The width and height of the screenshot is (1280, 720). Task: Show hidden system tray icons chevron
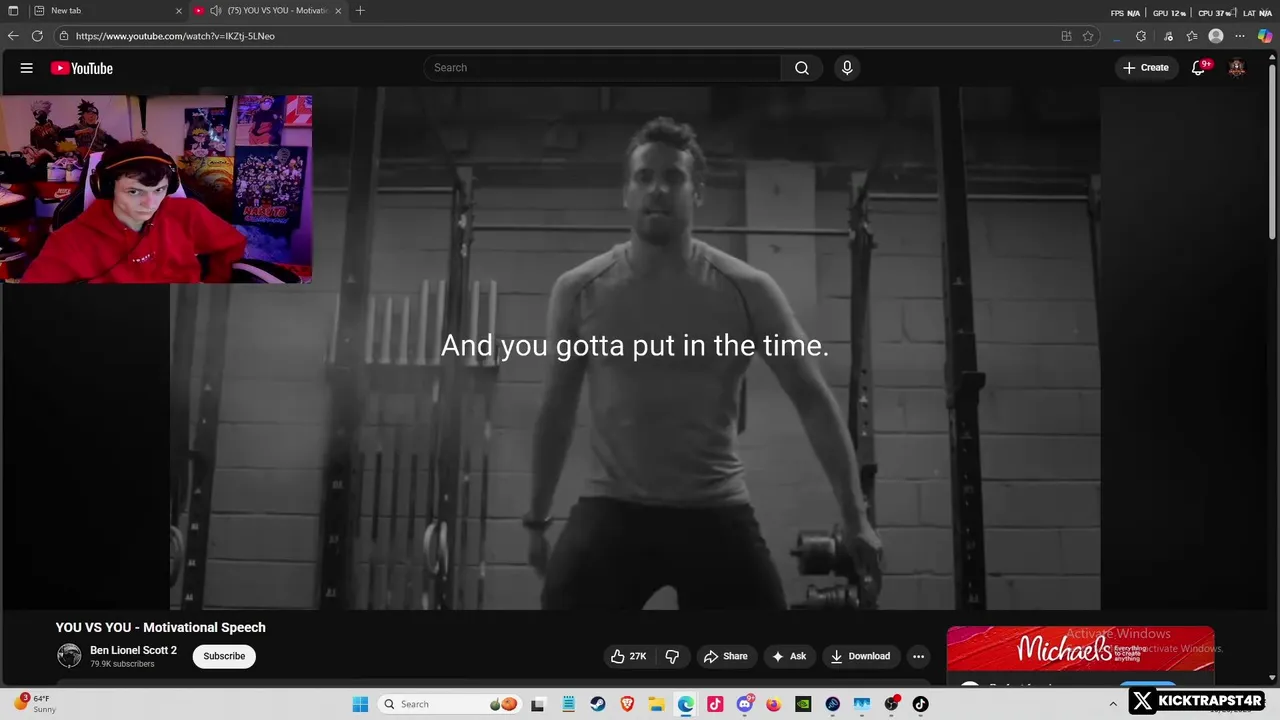pyautogui.click(x=1113, y=704)
